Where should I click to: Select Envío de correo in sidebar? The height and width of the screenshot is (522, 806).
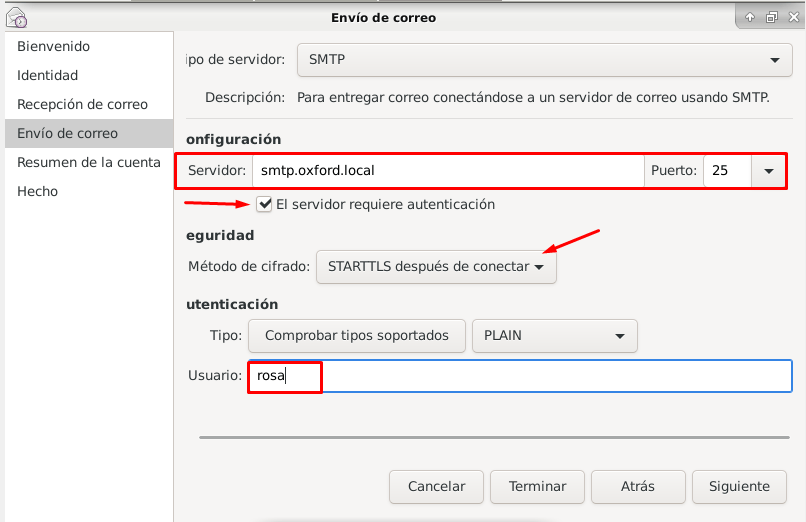67,133
